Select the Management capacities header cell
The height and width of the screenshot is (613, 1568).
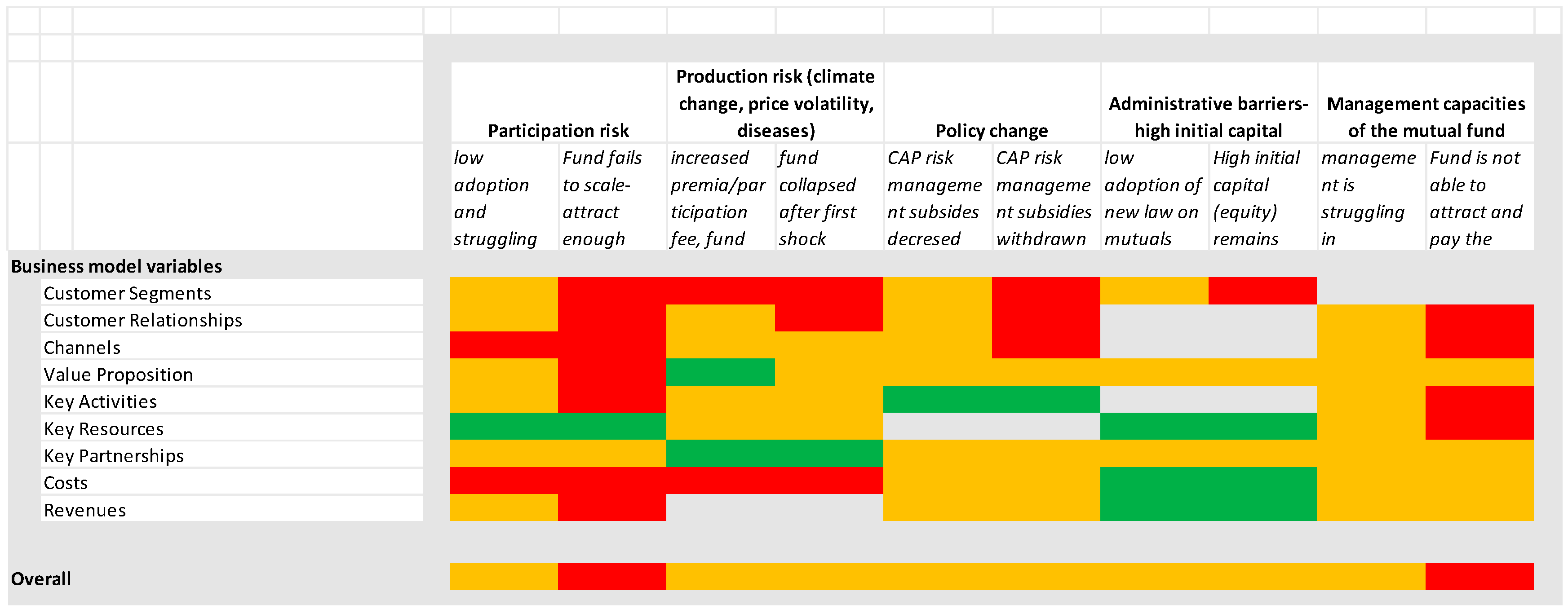[1426, 117]
